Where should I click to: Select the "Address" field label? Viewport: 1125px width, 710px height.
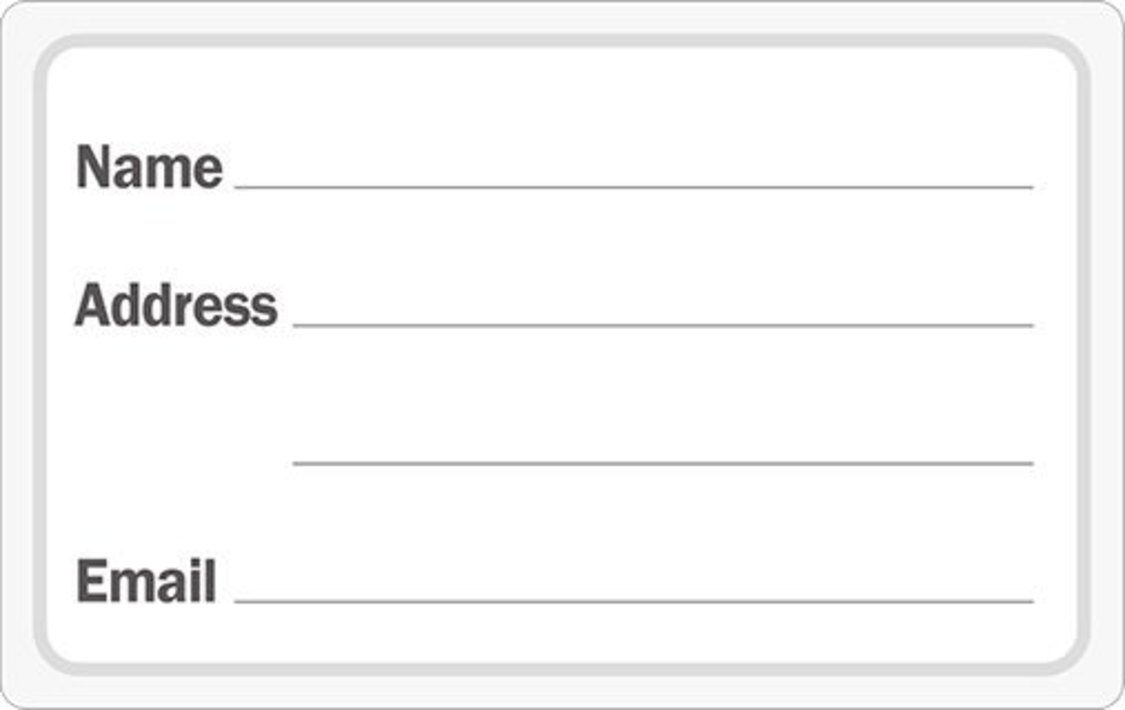coord(176,305)
